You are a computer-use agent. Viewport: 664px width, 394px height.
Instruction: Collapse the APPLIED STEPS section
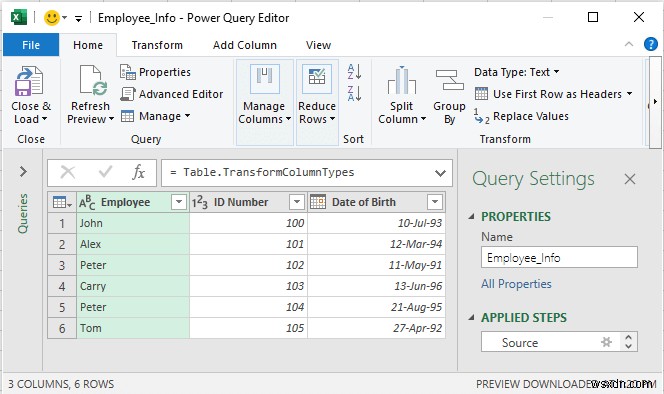click(471, 317)
